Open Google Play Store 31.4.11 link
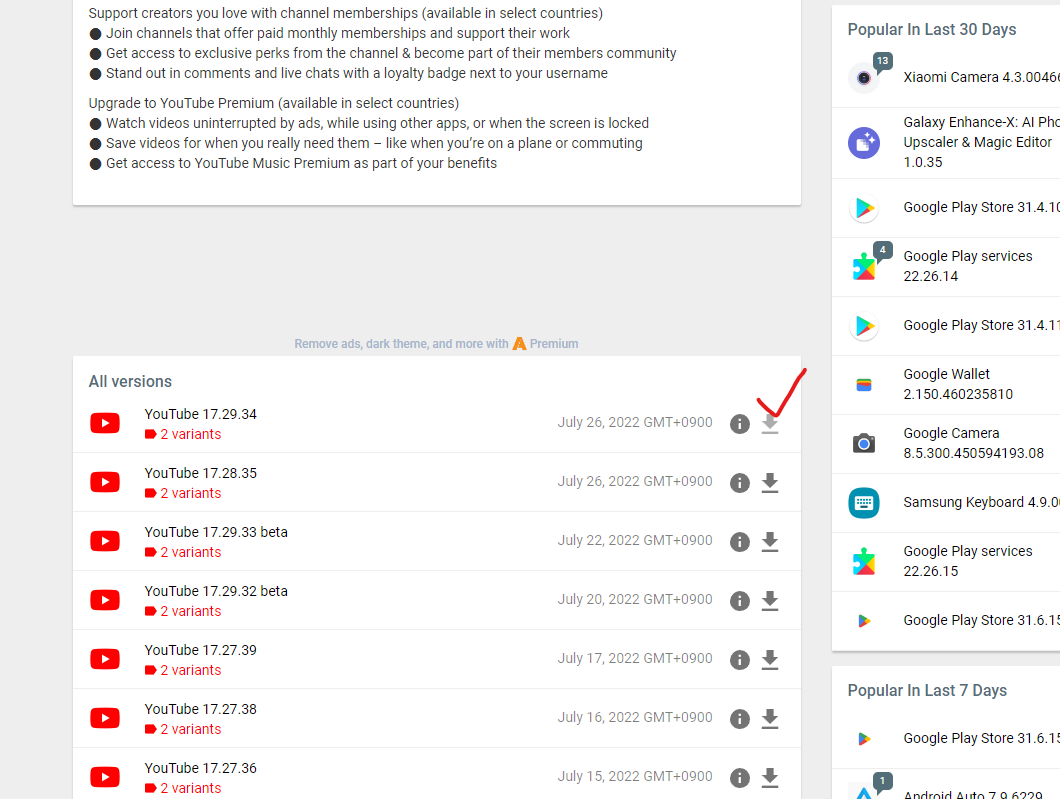The image size is (1060, 799). (x=982, y=325)
